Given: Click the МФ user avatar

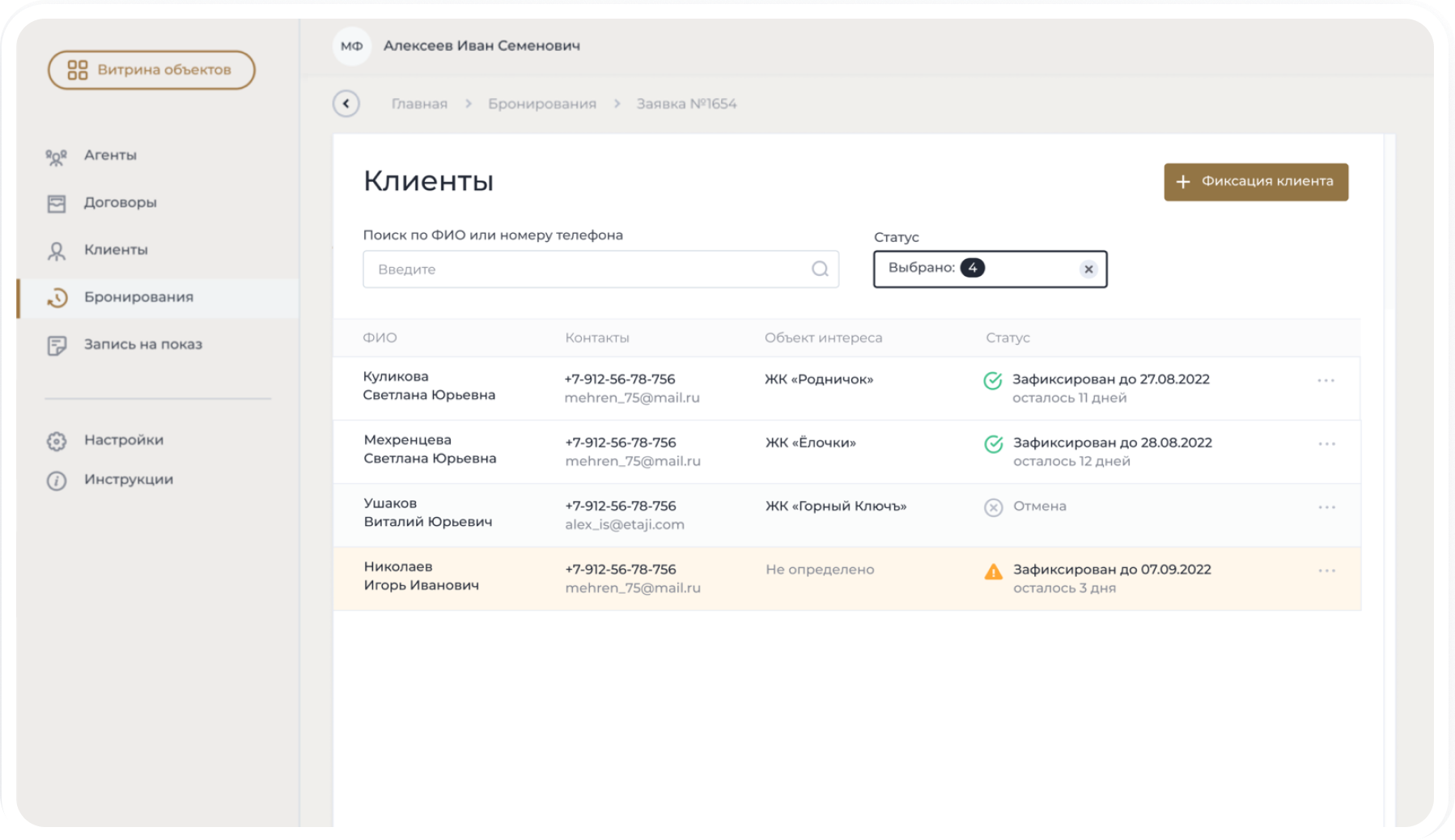Looking at the screenshot, I should tap(351, 46).
